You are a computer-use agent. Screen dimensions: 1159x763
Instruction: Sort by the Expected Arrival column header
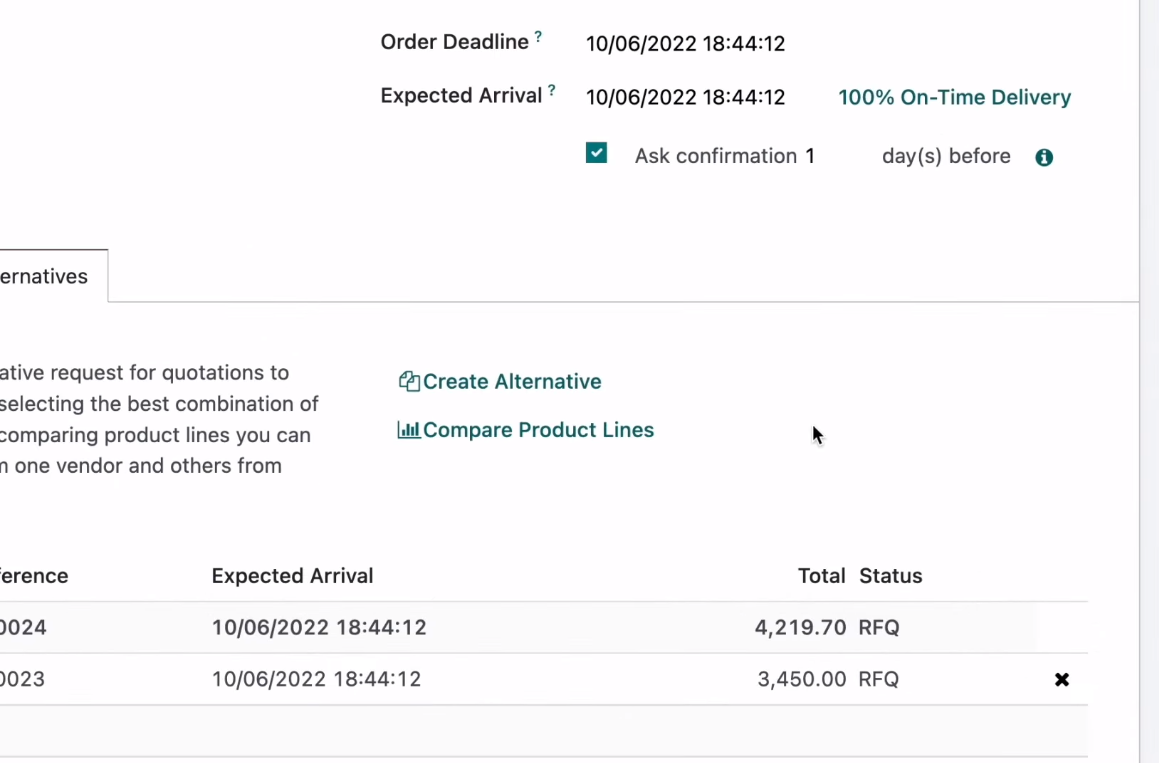[292, 576]
